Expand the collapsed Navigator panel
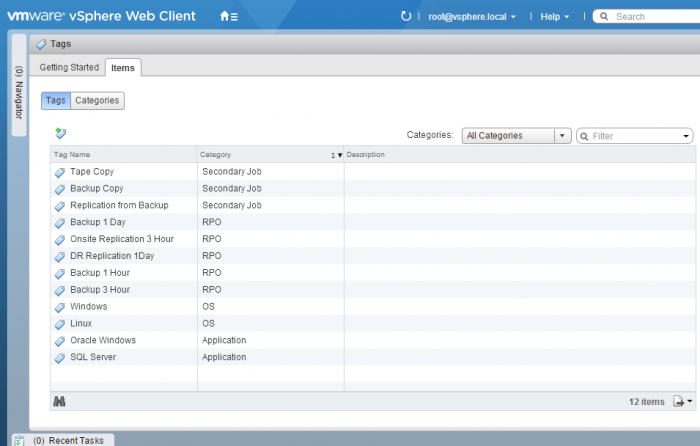The image size is (700, 446). [x=19, y=85]
